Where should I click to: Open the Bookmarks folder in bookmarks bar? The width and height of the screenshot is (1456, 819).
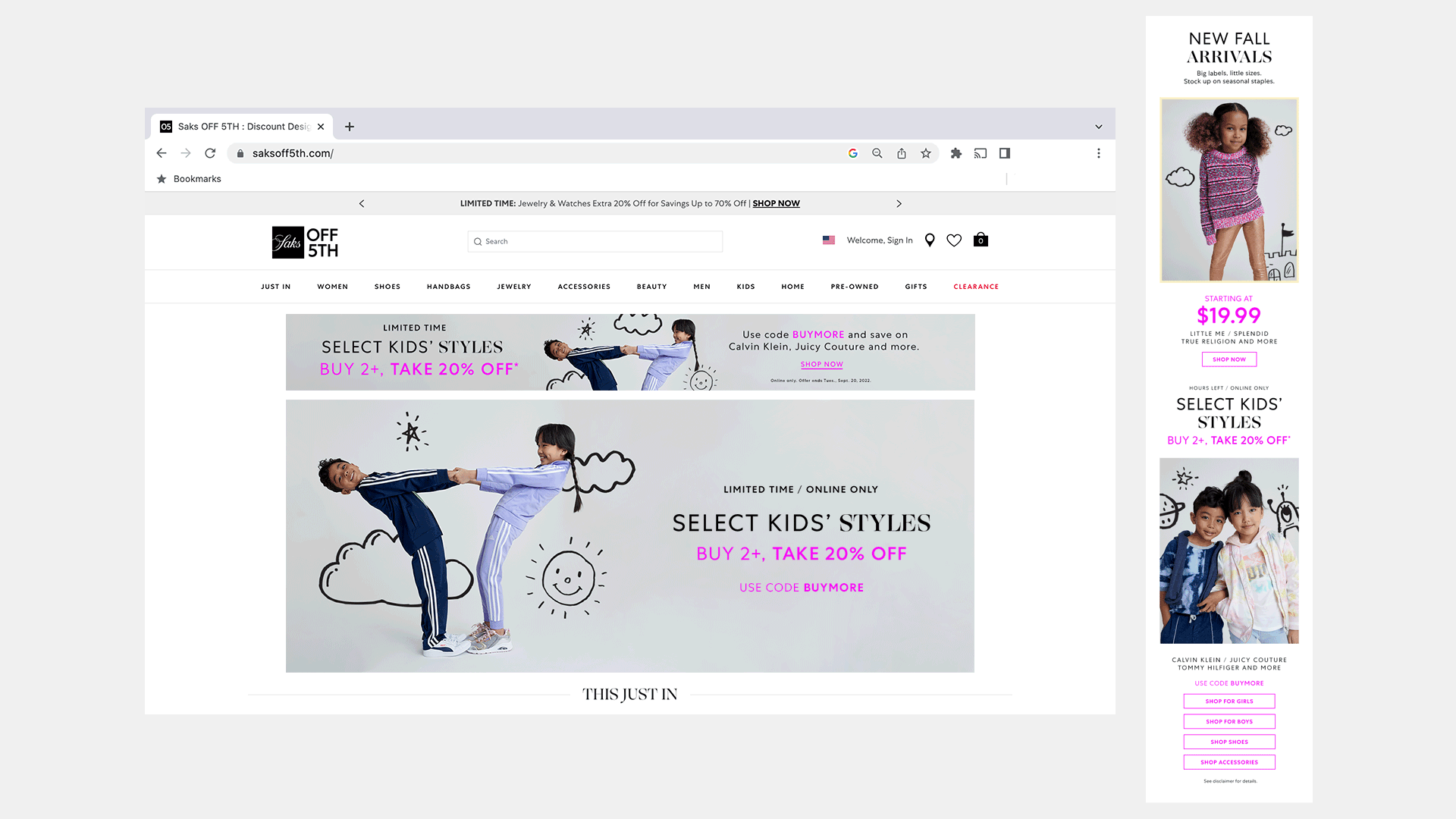point(189,179)
